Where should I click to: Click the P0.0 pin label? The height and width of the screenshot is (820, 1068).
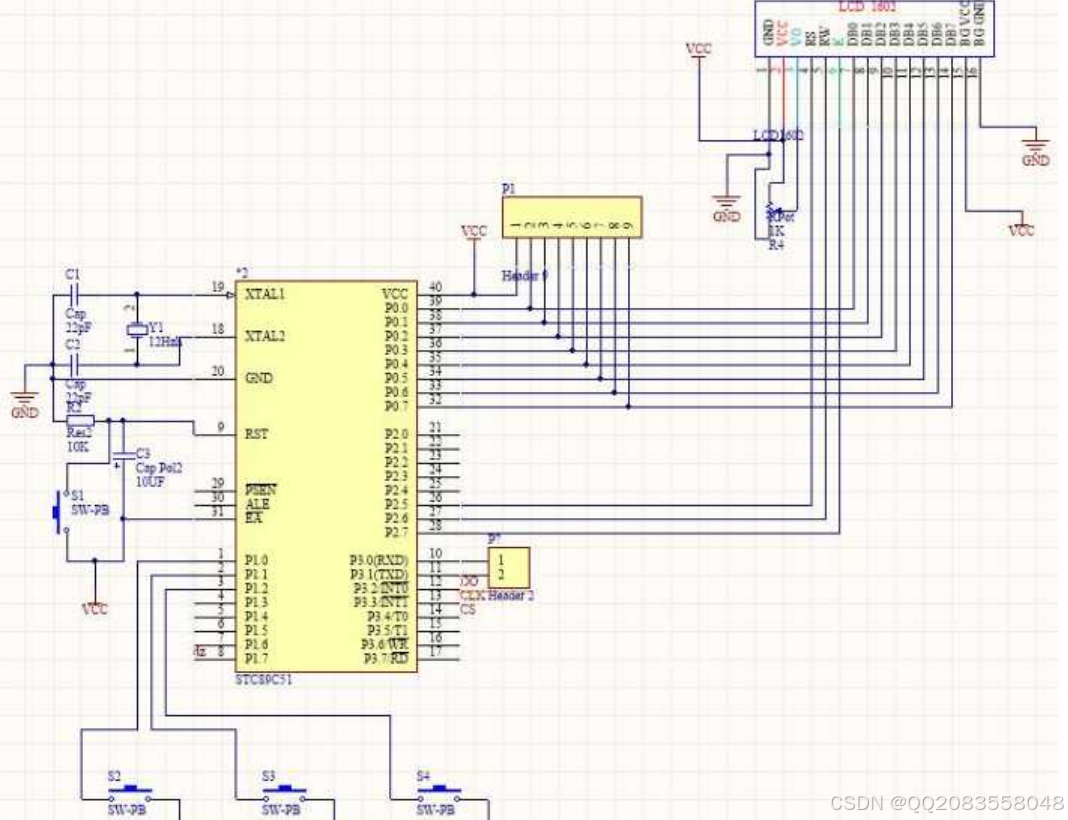pyautogui.click(x=396, y=309)
